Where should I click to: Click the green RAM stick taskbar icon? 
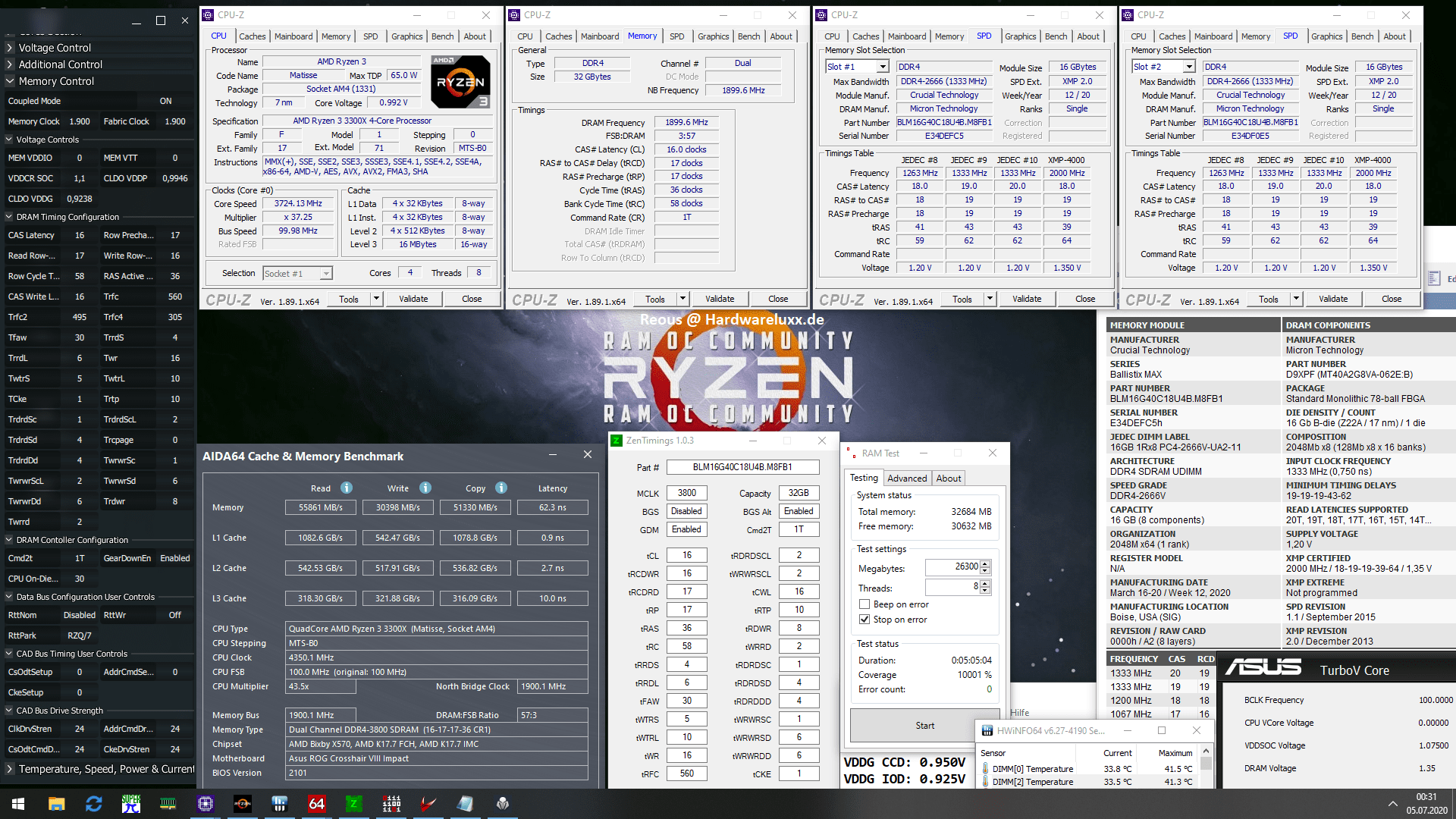tap(168, 804)
